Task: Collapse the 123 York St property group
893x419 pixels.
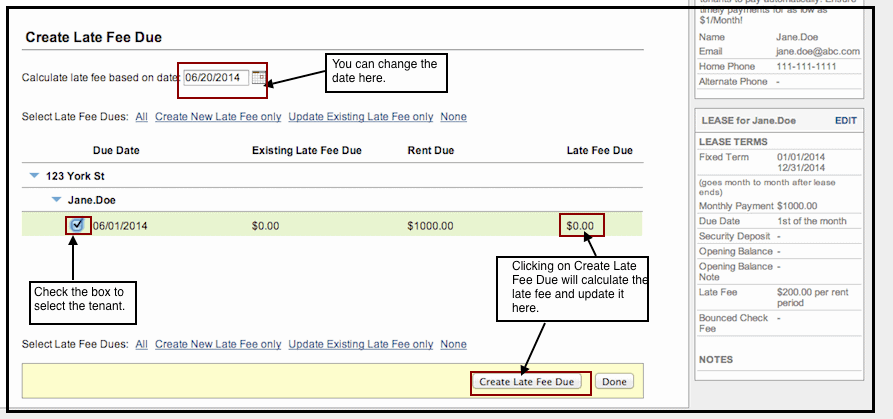Action: point(34,175)
